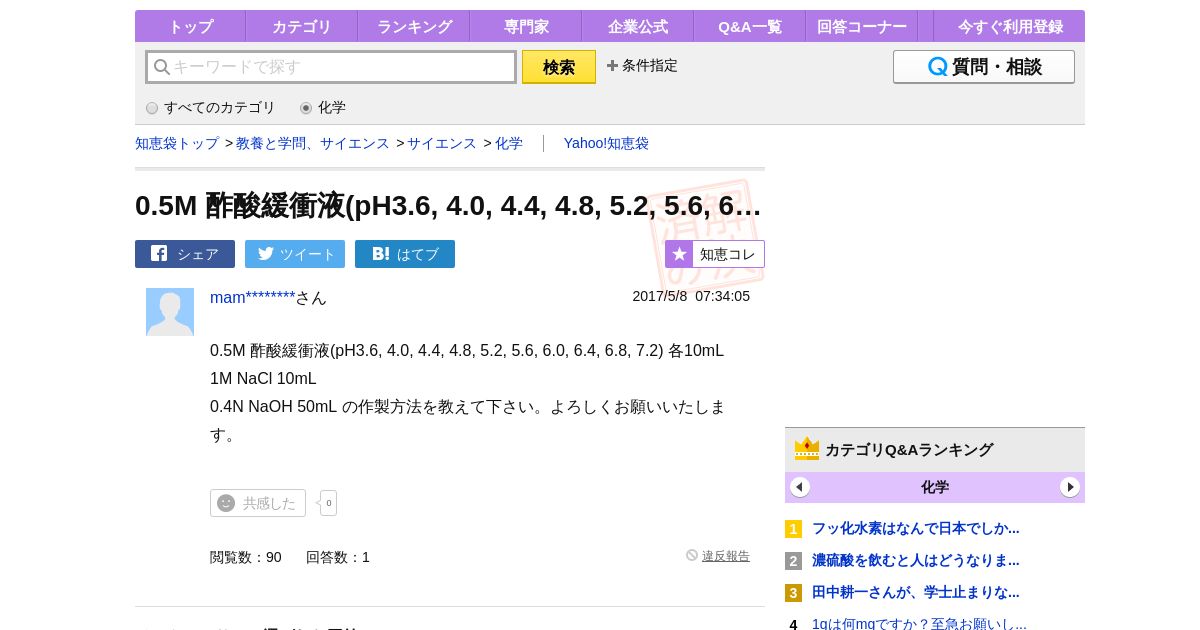Image resolution: width=1200 pixels, height=630 pixels.
Task: Select the すべてのカテゴリ radio button
Action: point(152,108)
